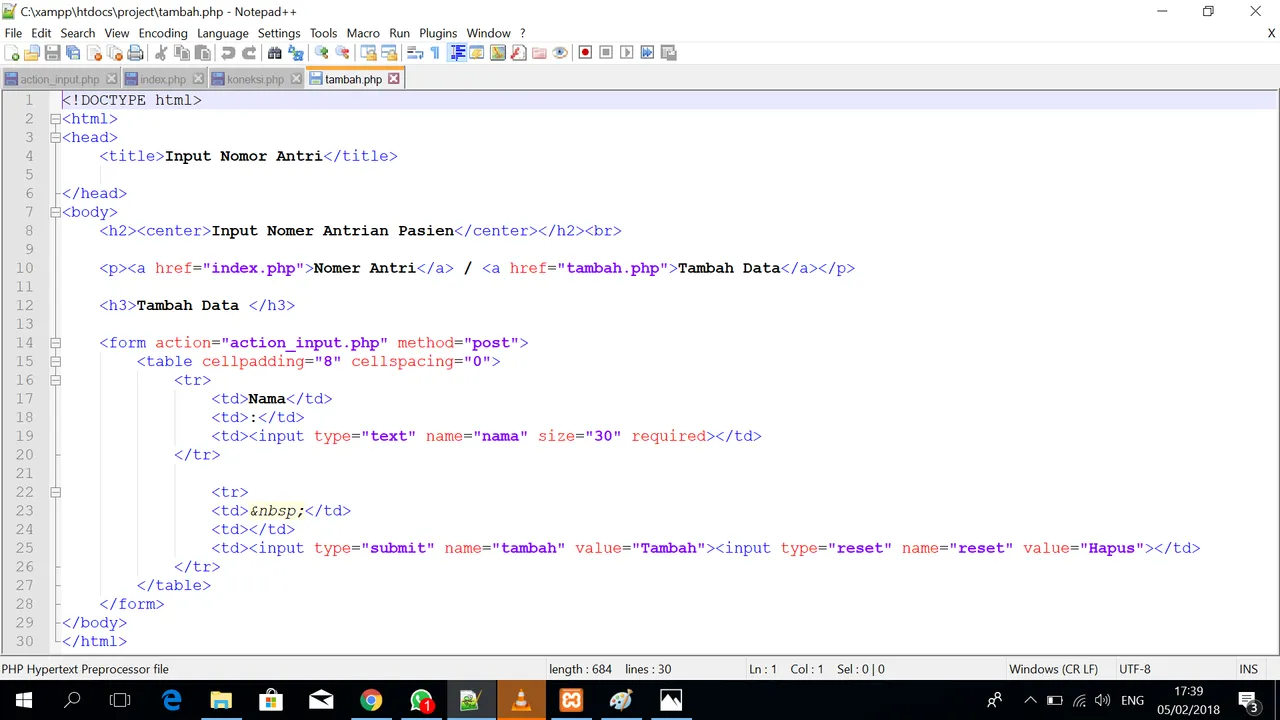Image resolution: width=1280 pixels, height=720 pixels.
Task: Open the File menu
Action: [13, 33]
